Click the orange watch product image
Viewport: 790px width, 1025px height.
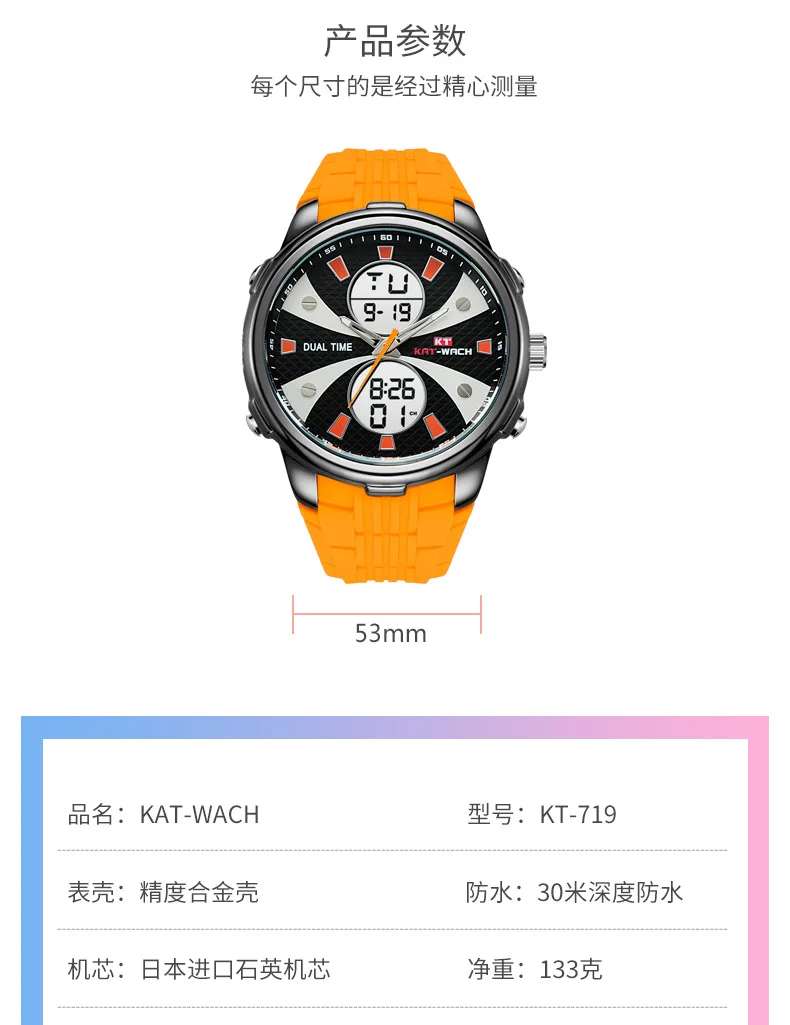[x=395, y=365]
